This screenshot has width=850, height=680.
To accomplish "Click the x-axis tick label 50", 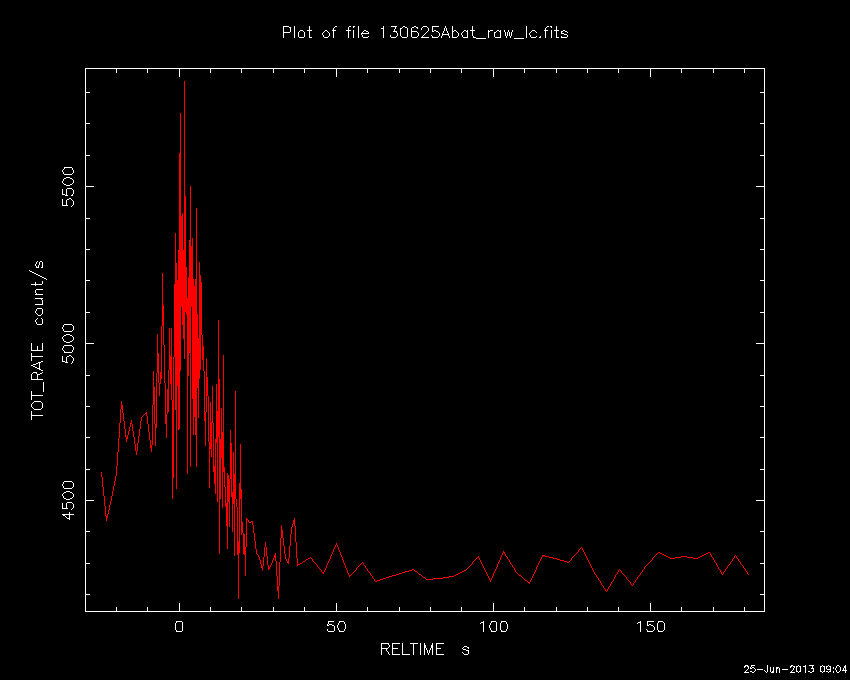I will 336,627.
